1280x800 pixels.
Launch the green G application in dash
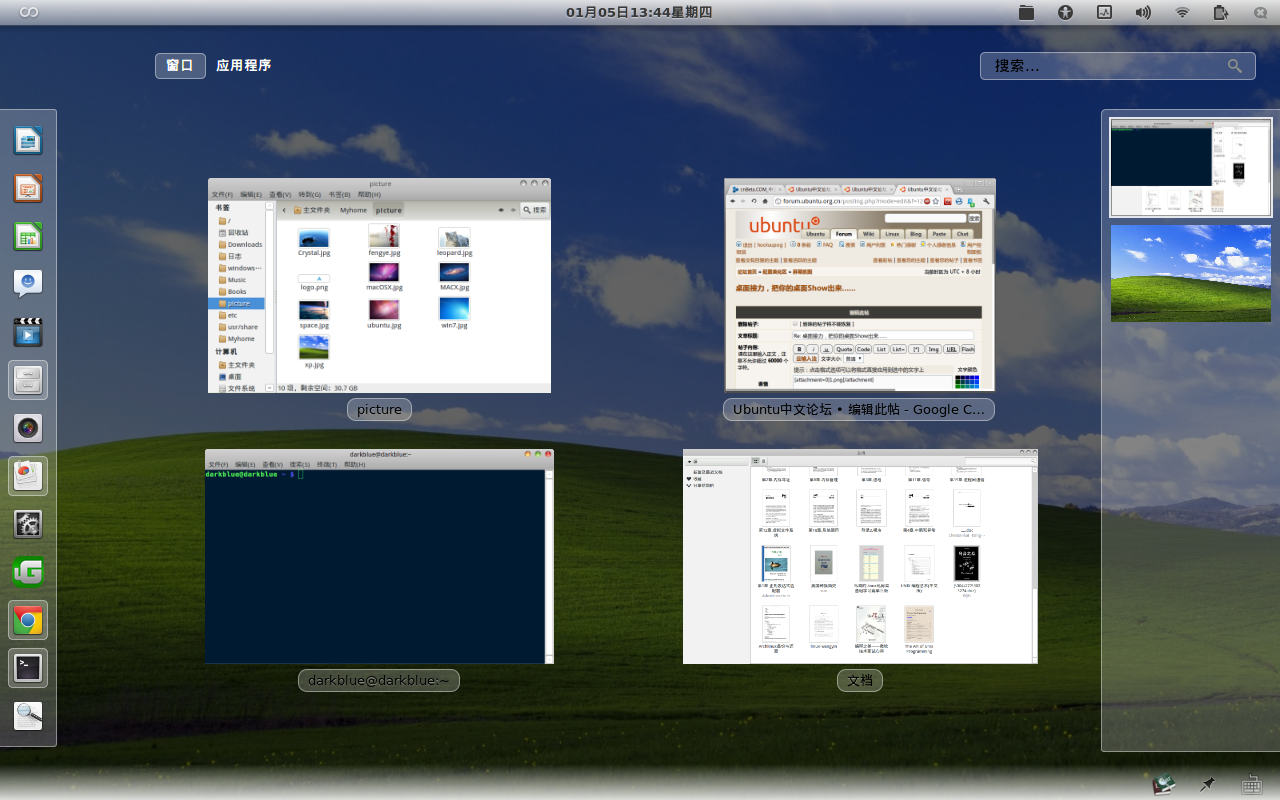(28, 572)
